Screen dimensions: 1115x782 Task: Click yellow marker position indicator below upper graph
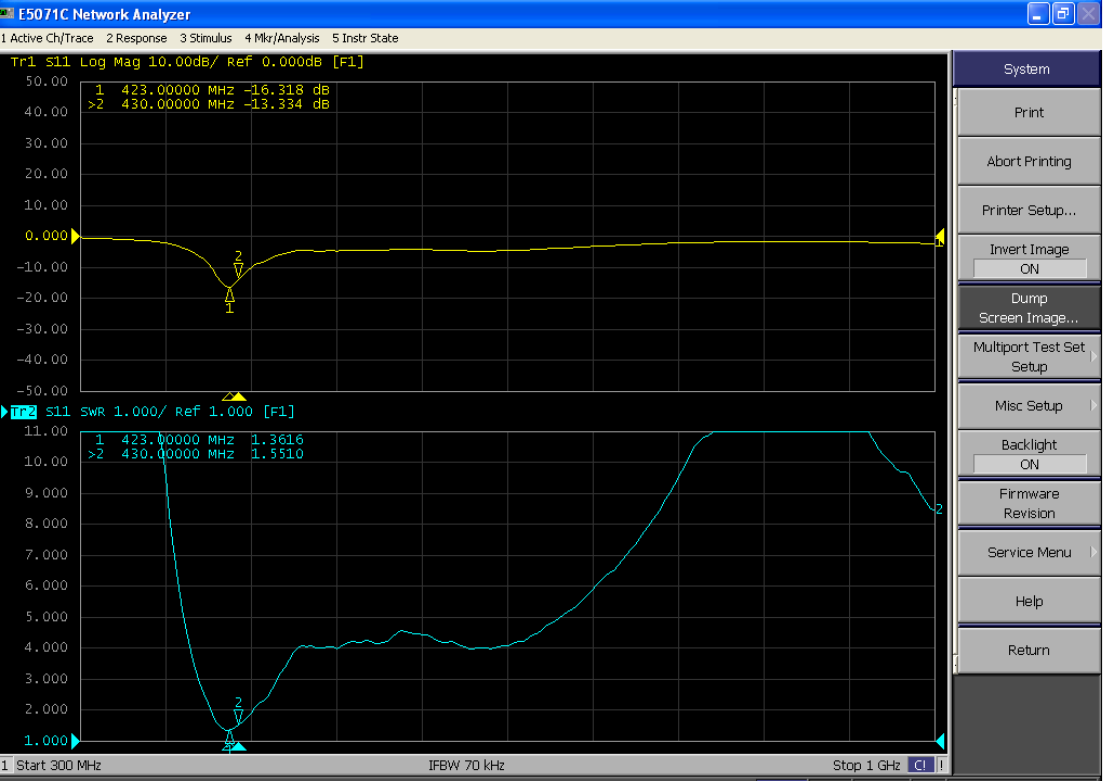point(235,396)
